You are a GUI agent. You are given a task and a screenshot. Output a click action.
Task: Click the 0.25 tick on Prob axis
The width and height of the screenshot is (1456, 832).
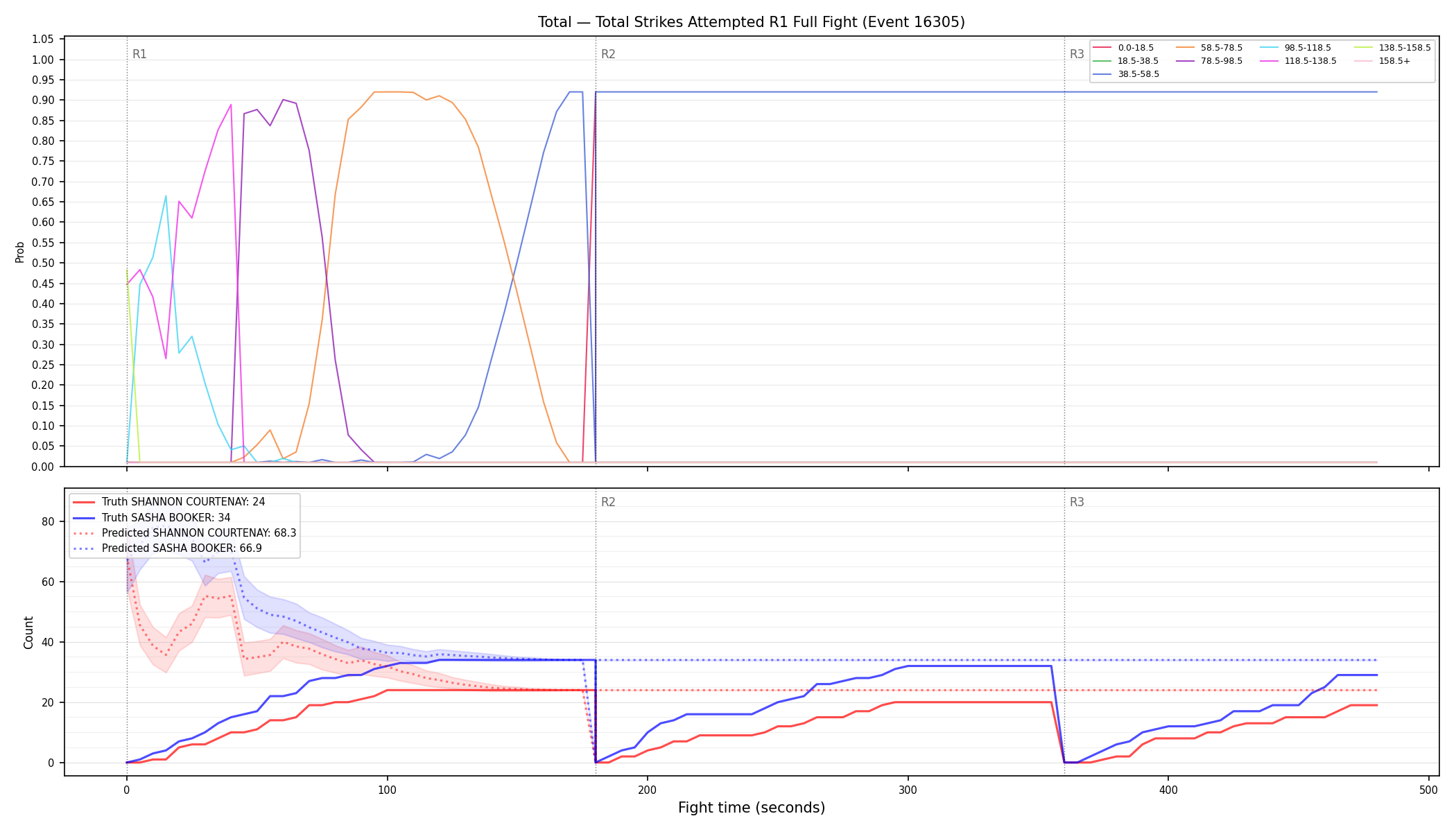43,365
